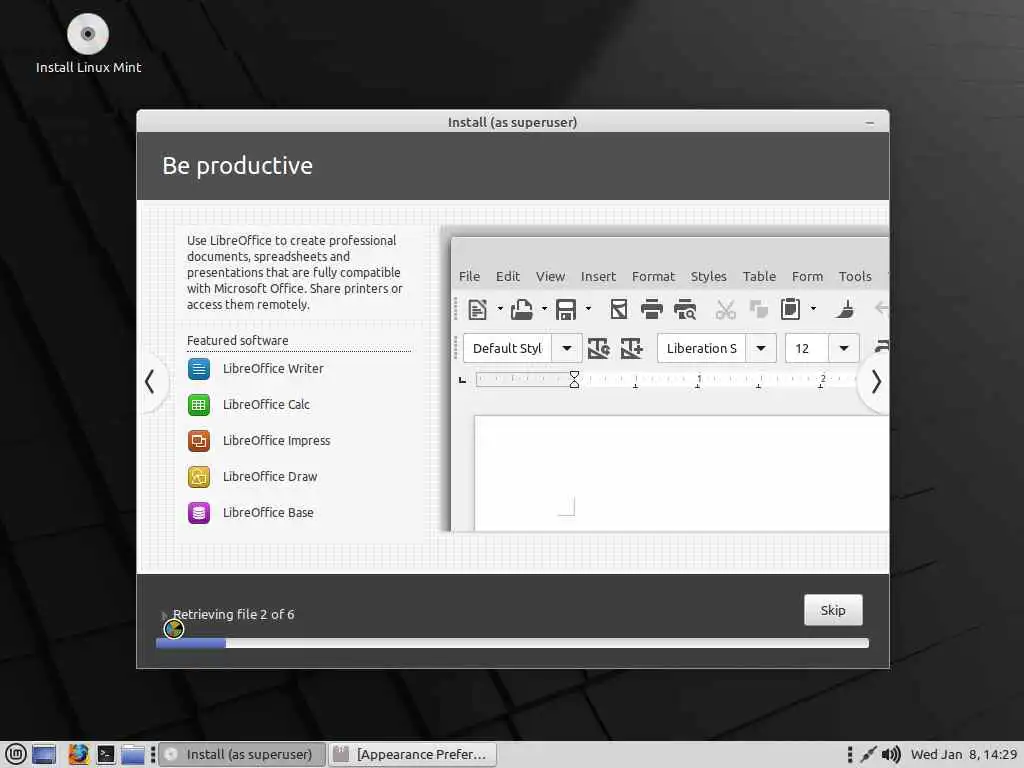1024x768 pixels.
Task: Open the font size dropdown arrow
Action: 844,348
